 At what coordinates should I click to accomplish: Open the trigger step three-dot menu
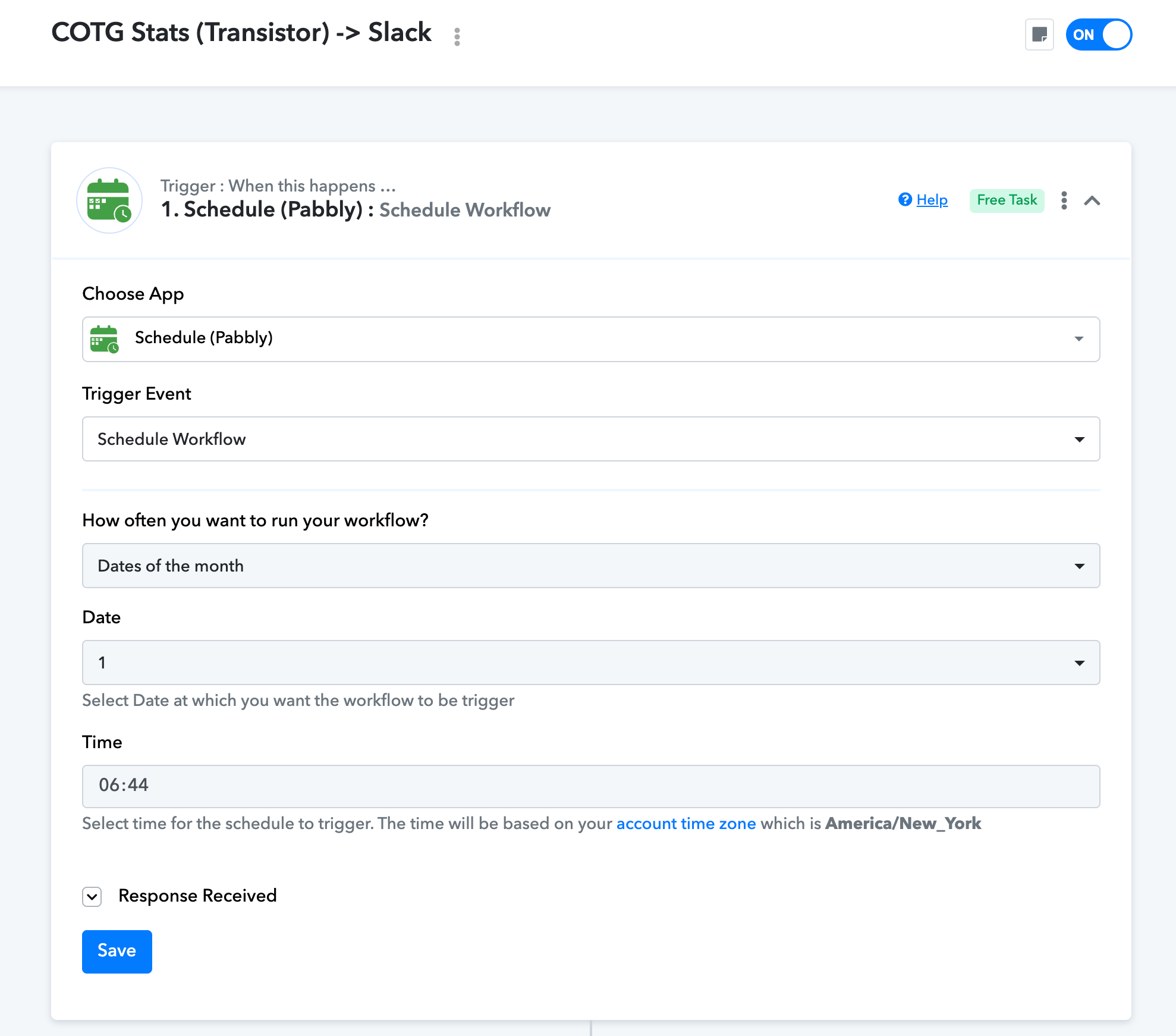pyautogui.click(x=1064, y=200)
